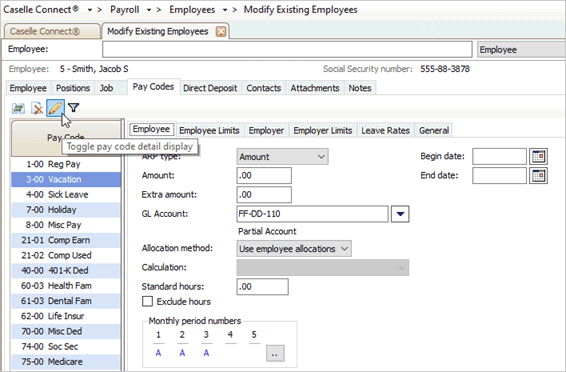Screen dimensions: 566x372
Task: Select the Employee pay code sub-tab
Action: click(151, 129)
